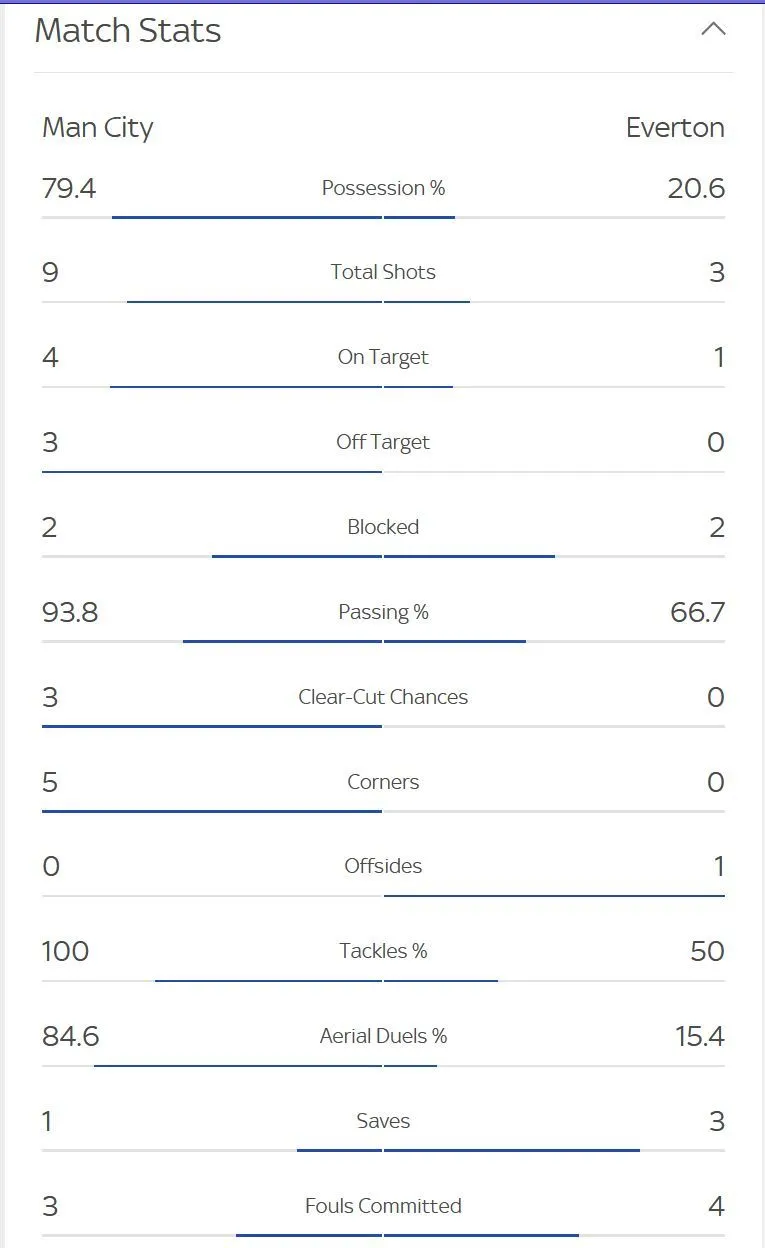Click the Fouls Committed label
This screenshot has height=1248, width=765.
point(383,1206)
